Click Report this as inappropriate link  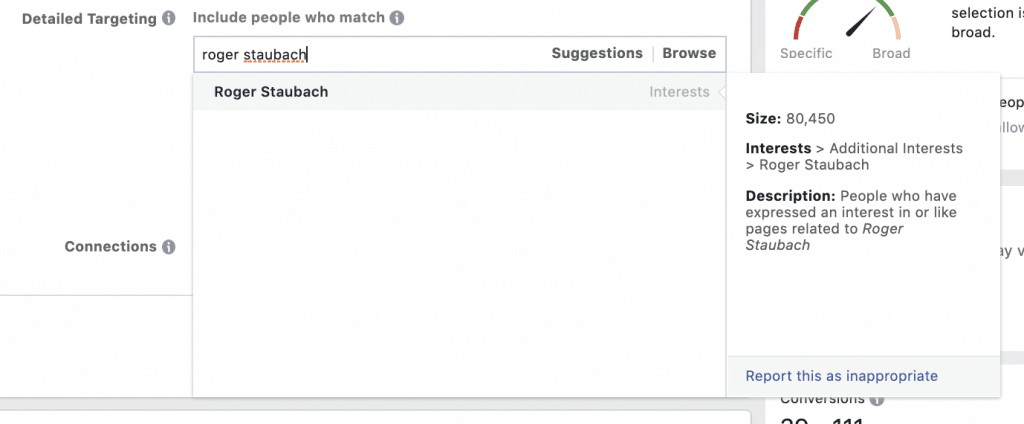tap(842, 376)
